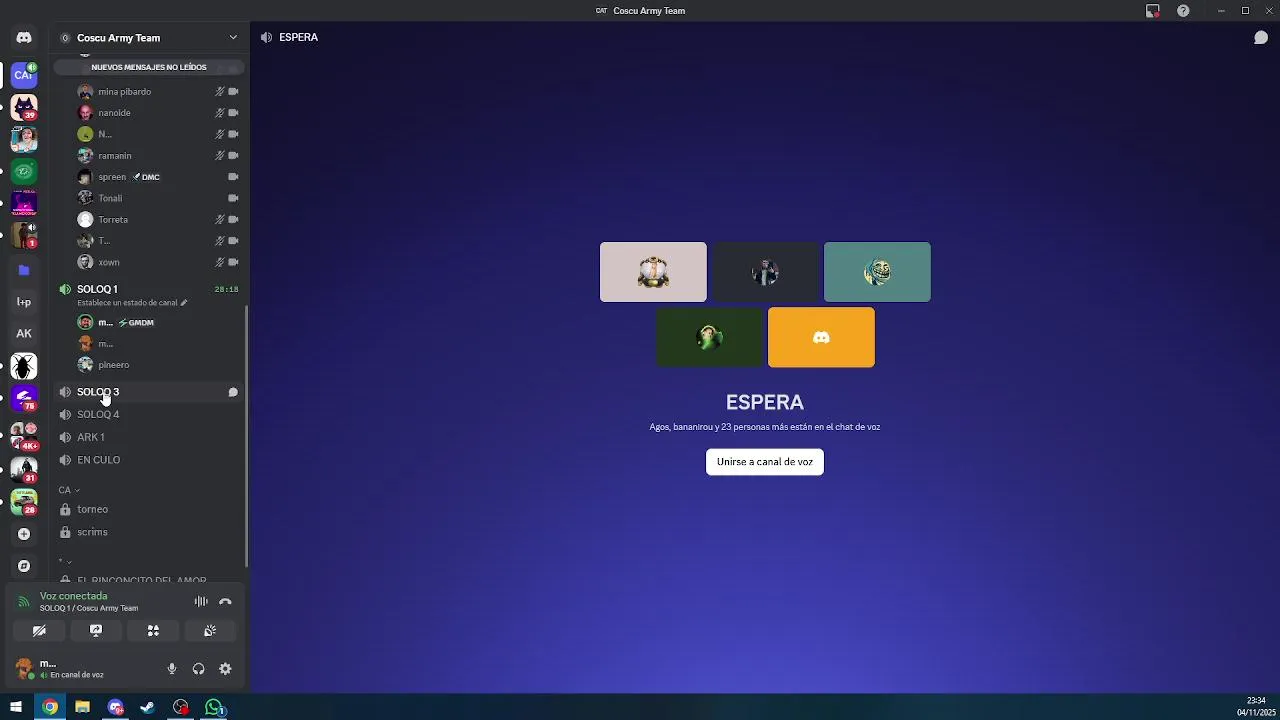This screenshot has height=720, width=1280.
Task: Click the light pink avatar tile
Action: 653,272
